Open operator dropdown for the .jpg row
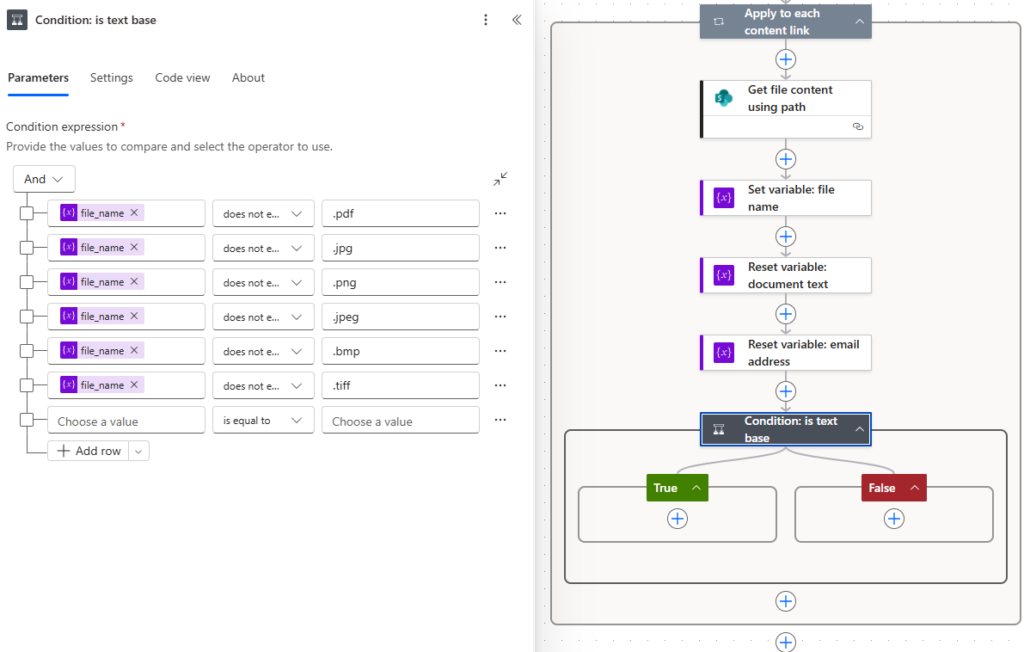This screenshot has width=1024, height=652. (x=263, y=248)
